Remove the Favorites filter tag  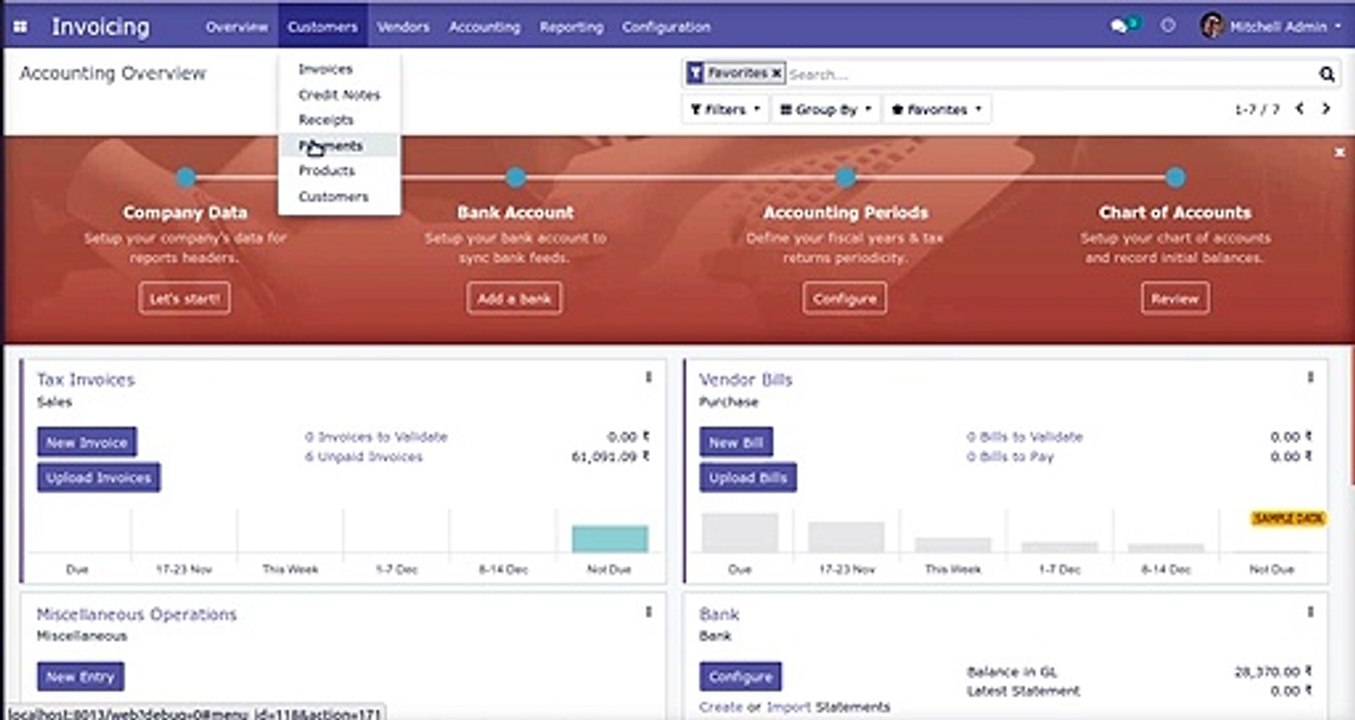tap(776, 73)
